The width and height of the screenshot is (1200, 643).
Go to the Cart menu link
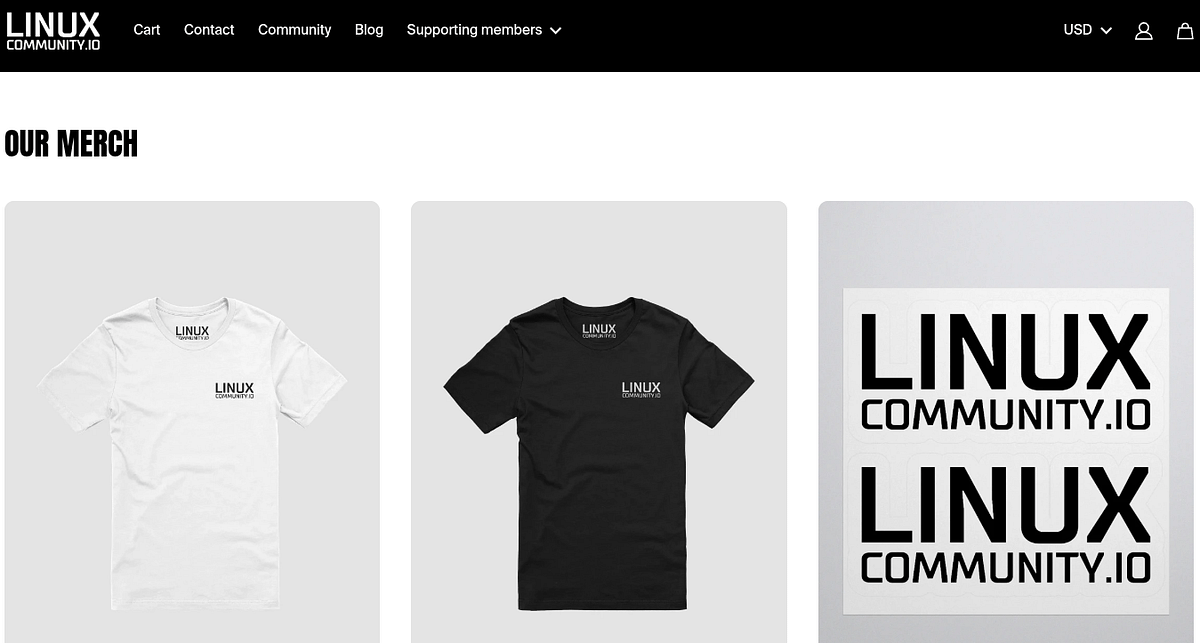(x=147, y=30)
